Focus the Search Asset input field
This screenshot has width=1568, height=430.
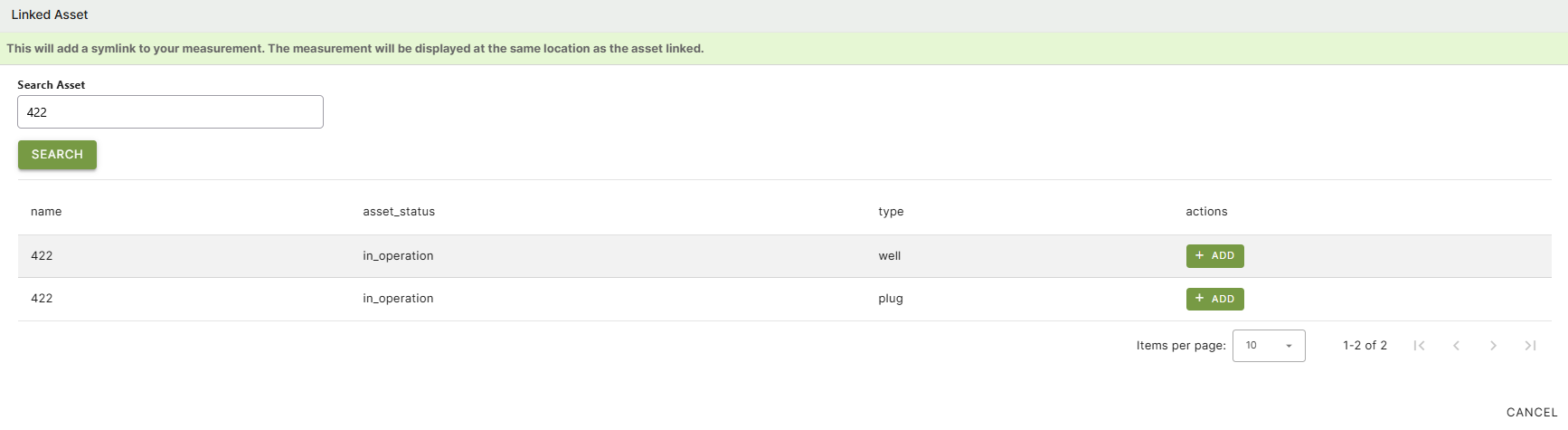(170, 112)
